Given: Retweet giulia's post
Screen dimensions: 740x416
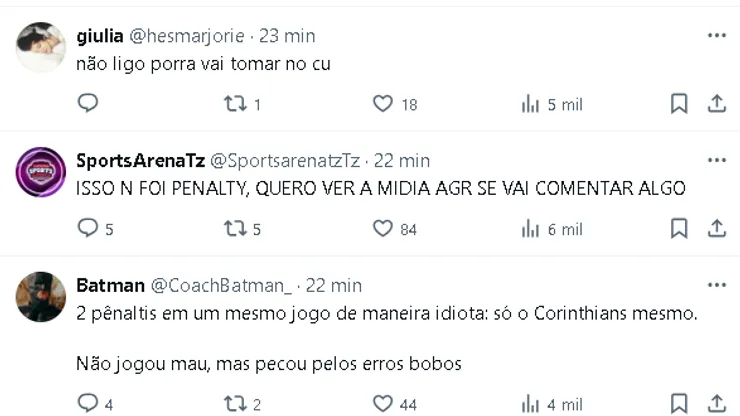Looking at the screenshot, I should pyautogui.click(x=233, y=104).
